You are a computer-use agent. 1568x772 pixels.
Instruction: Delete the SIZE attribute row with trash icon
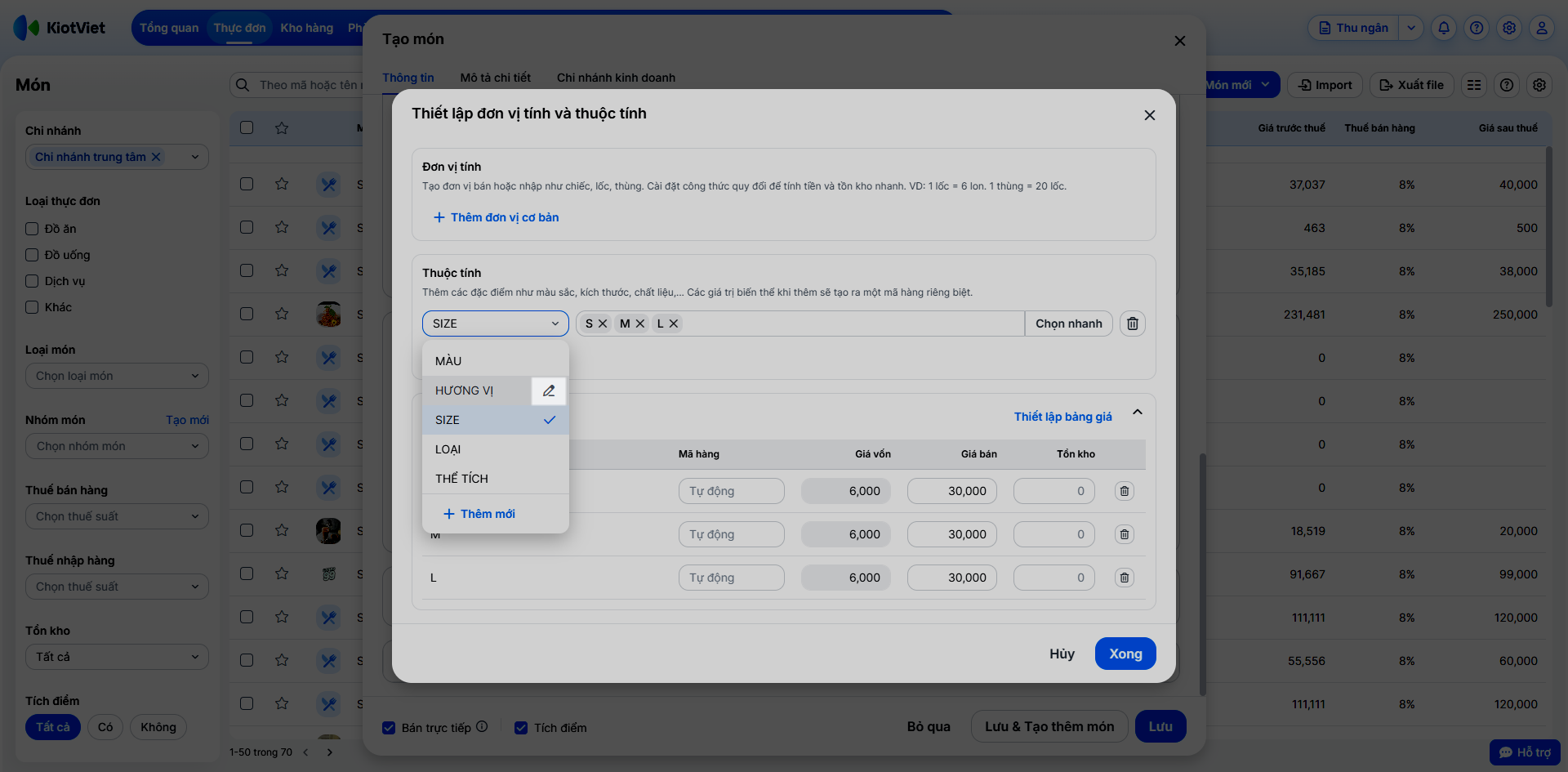point(1132,324)
